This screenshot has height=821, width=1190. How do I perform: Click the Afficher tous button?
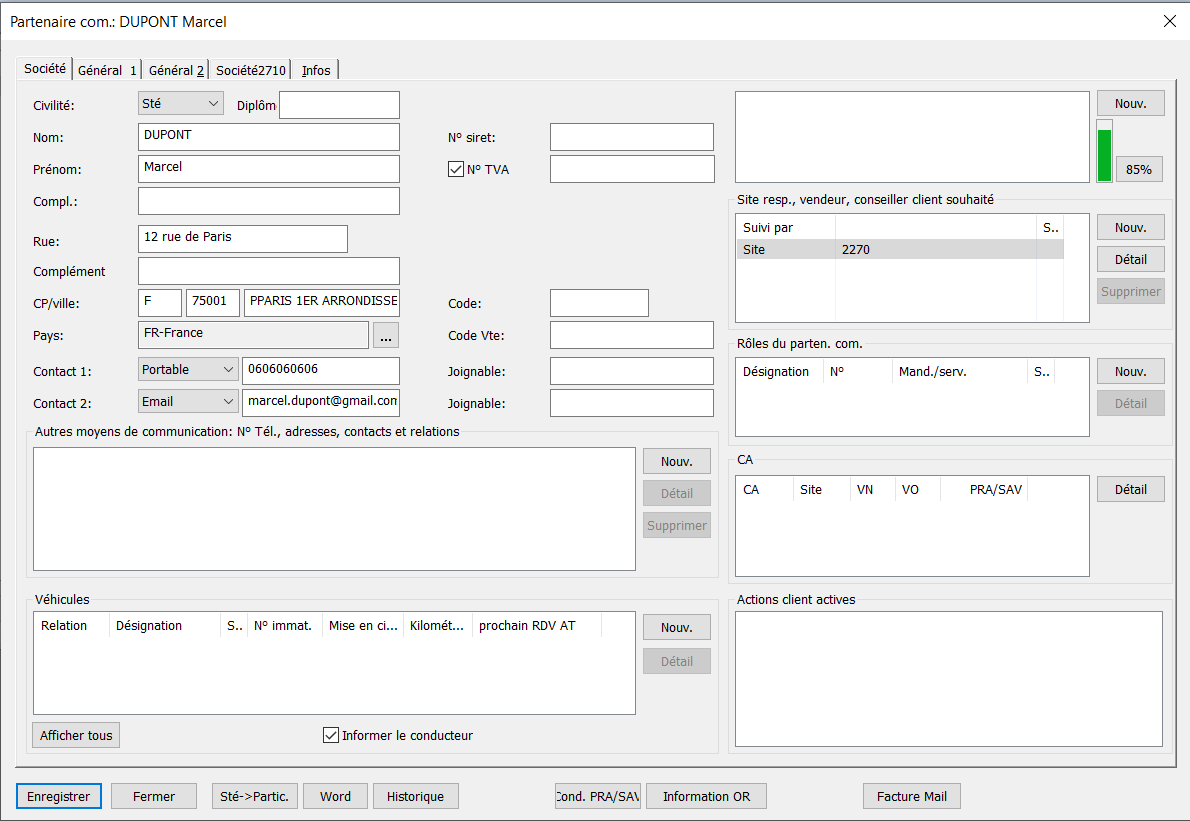point(76,735)
